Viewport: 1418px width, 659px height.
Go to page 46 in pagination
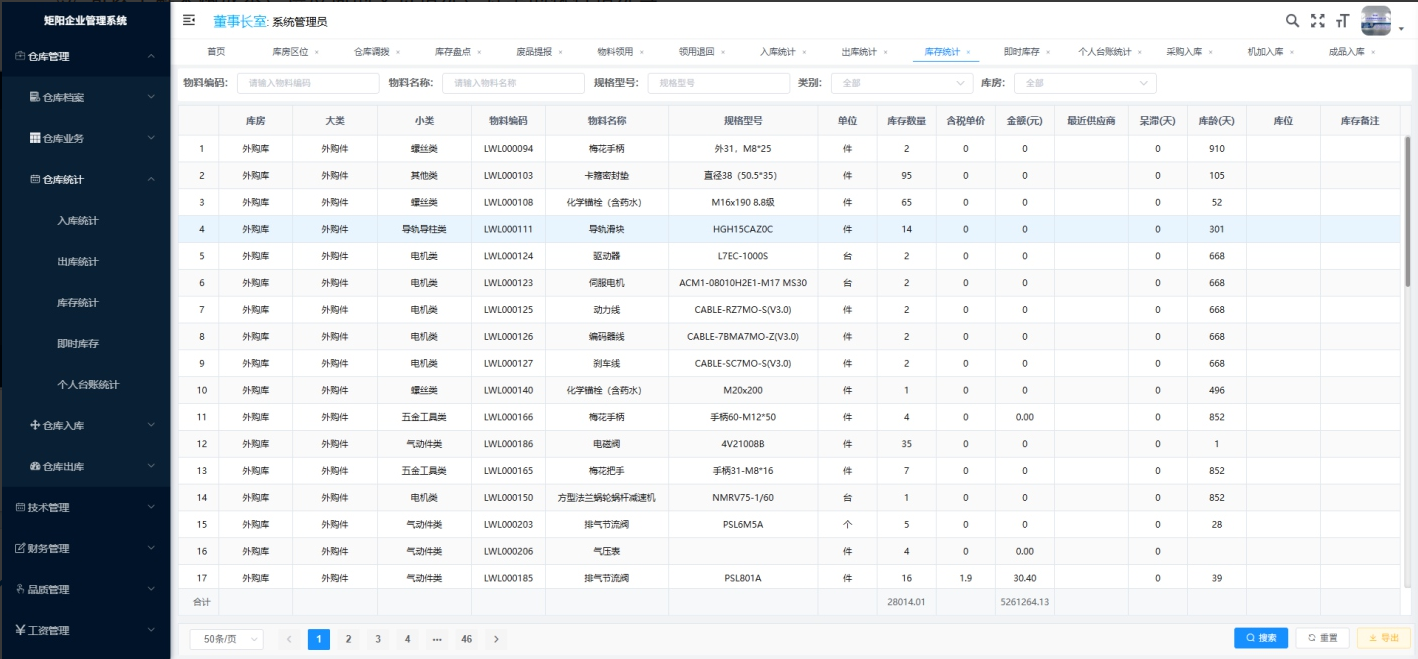[x=466, y=639]
